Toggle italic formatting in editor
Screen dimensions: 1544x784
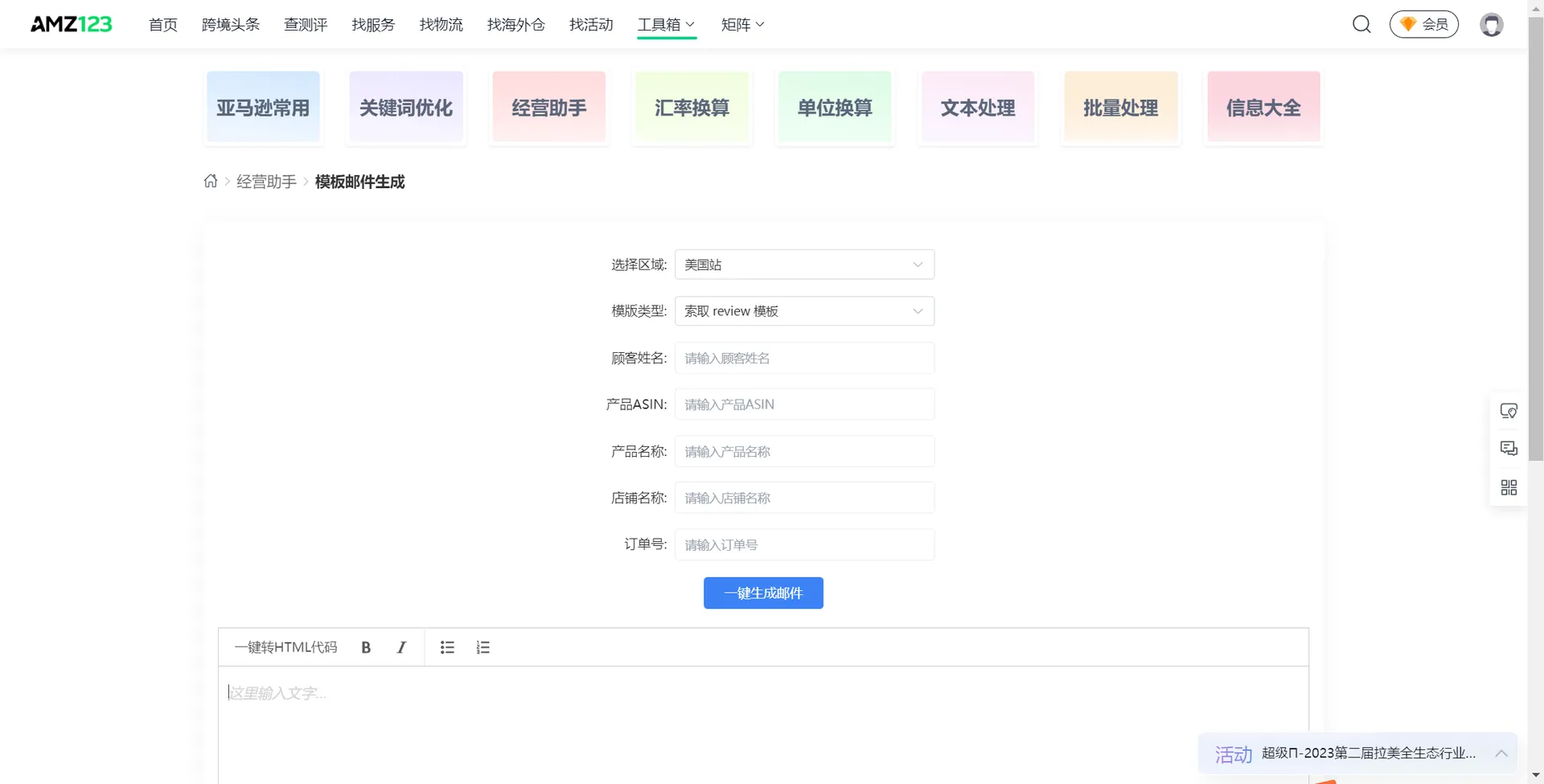click(x=401, y=647)
